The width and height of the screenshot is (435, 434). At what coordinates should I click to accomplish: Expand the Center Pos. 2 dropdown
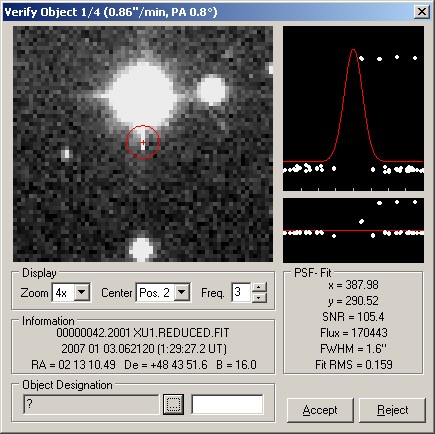pos(182,293)
